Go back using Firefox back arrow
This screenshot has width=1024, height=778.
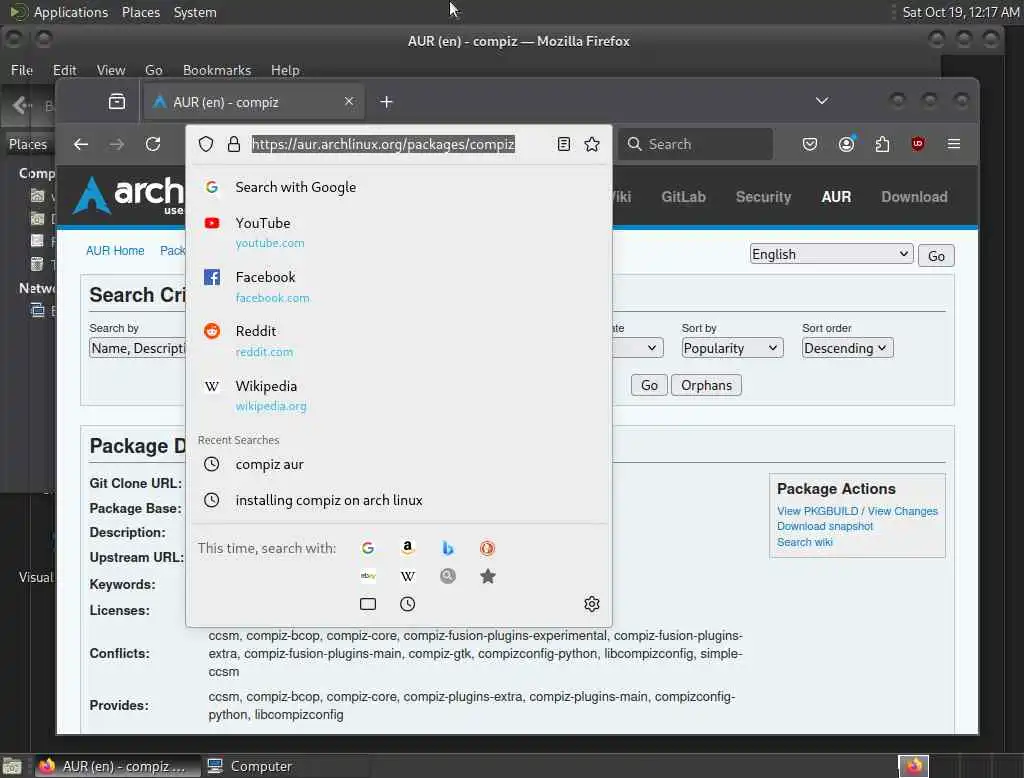81,144
